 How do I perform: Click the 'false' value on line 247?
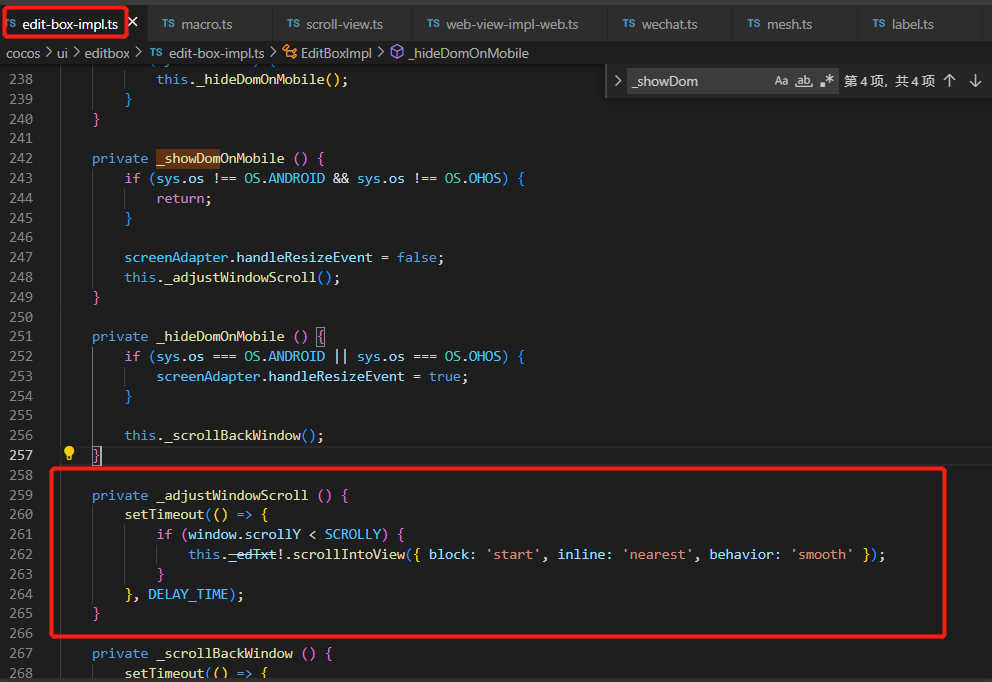pos(416,257)
